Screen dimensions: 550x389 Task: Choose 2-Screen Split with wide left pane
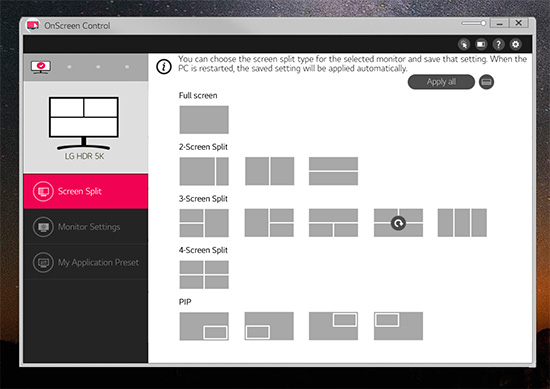pyautogui.click(x=204, y=171)
